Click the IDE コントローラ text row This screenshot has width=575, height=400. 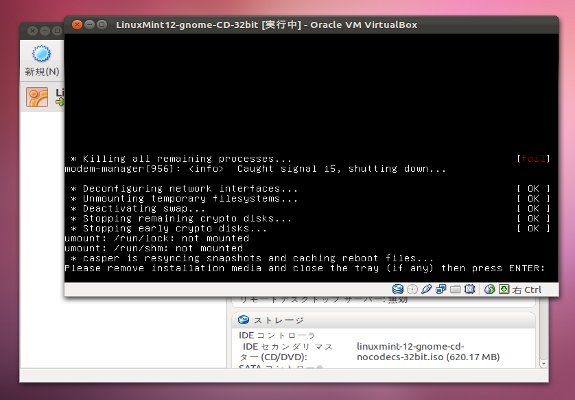pos(277,335)
